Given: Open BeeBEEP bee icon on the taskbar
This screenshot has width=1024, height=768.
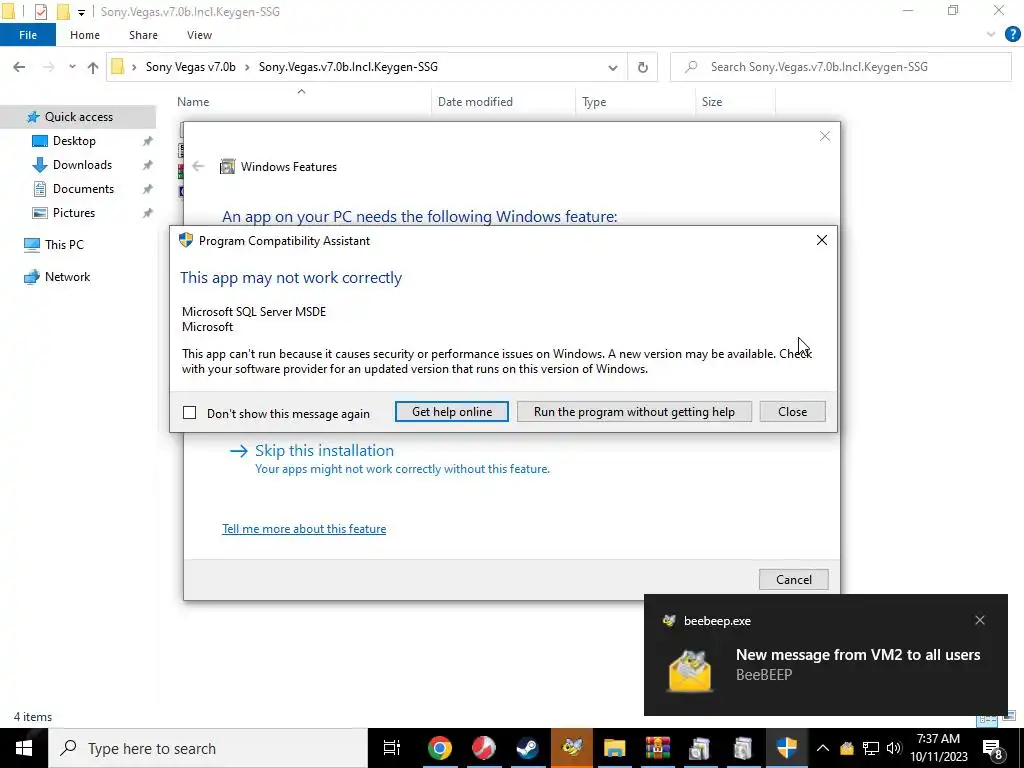Looking at the screenshot, I should 571,748.
